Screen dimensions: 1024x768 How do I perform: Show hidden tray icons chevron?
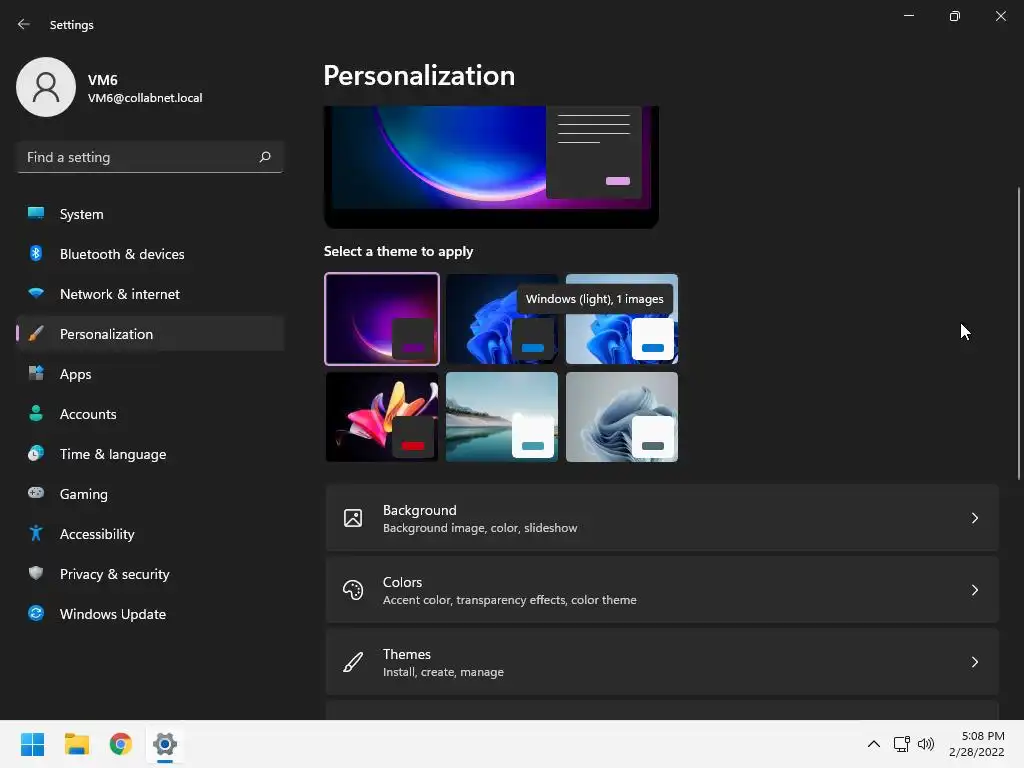(x=873, y=744)
